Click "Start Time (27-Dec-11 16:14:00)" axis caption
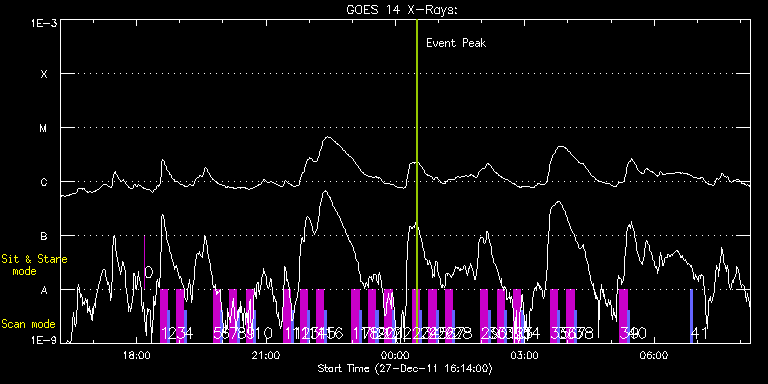Viewport: 768px width, 384px height. pyautogui.click(x=405, y=368)
